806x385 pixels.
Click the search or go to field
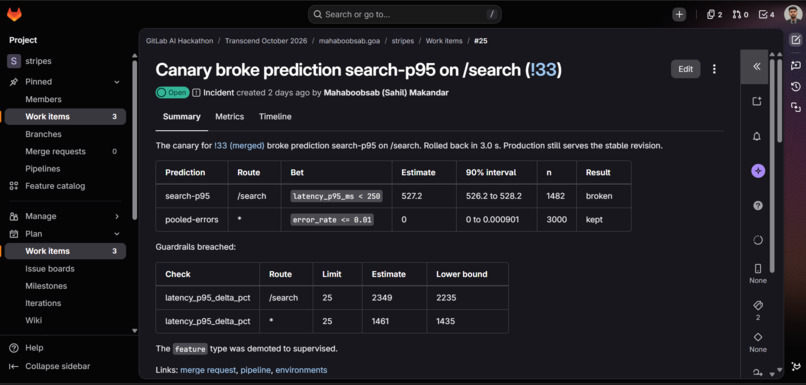405,14
